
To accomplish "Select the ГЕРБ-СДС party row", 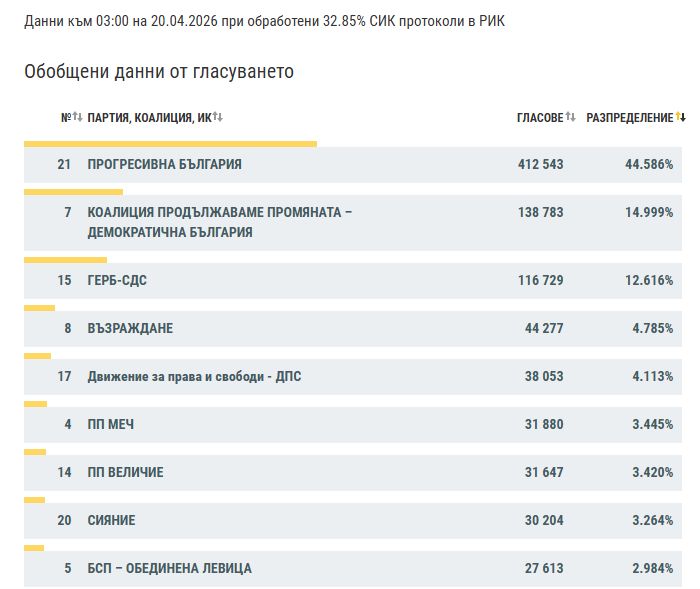I will point(117,280).
